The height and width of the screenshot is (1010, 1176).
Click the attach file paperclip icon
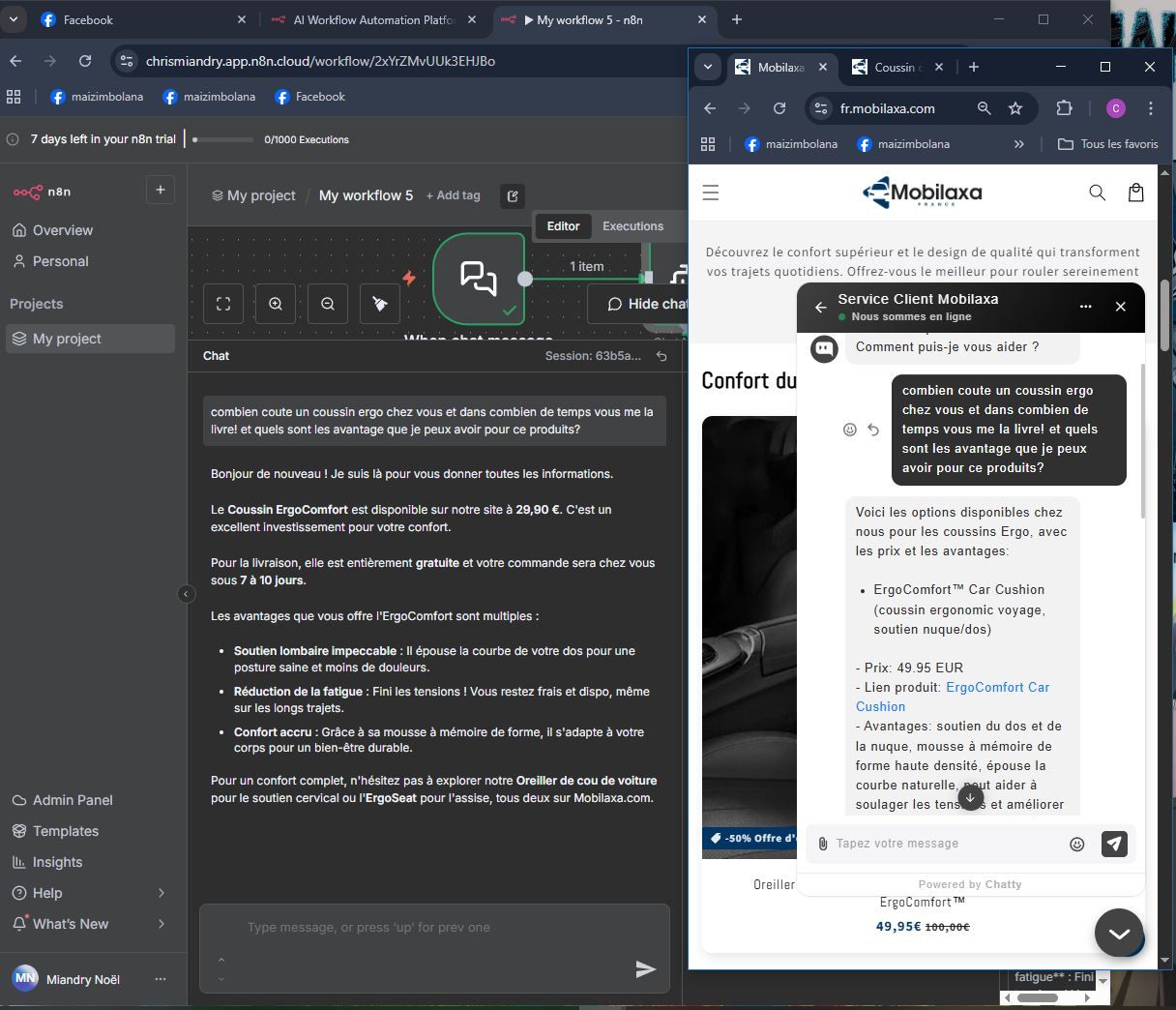click(822, 844)
